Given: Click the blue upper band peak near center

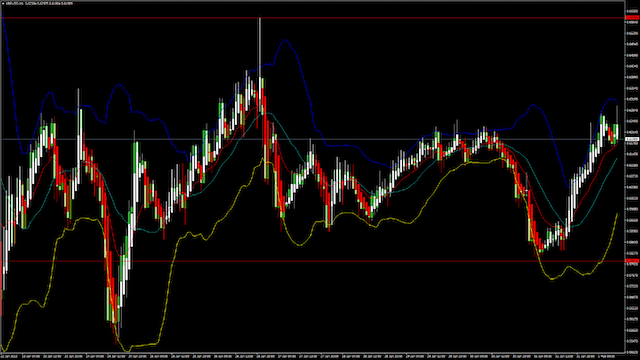Looking at the screenshot, I should coord(285,40).
